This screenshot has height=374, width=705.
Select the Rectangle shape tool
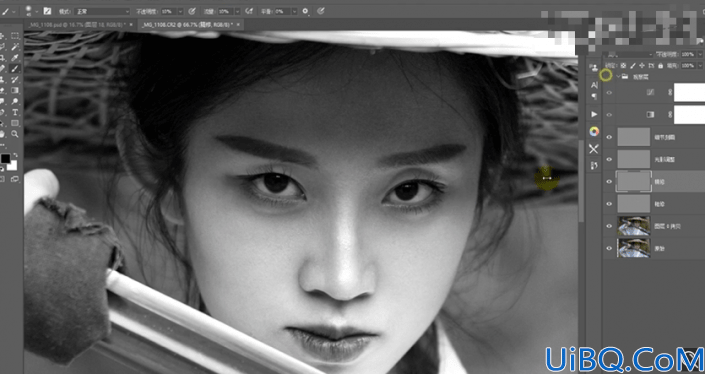15,123
